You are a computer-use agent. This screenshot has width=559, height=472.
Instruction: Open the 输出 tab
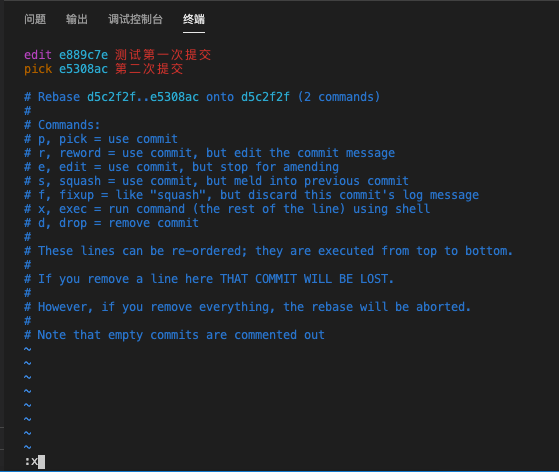[77, 19]
